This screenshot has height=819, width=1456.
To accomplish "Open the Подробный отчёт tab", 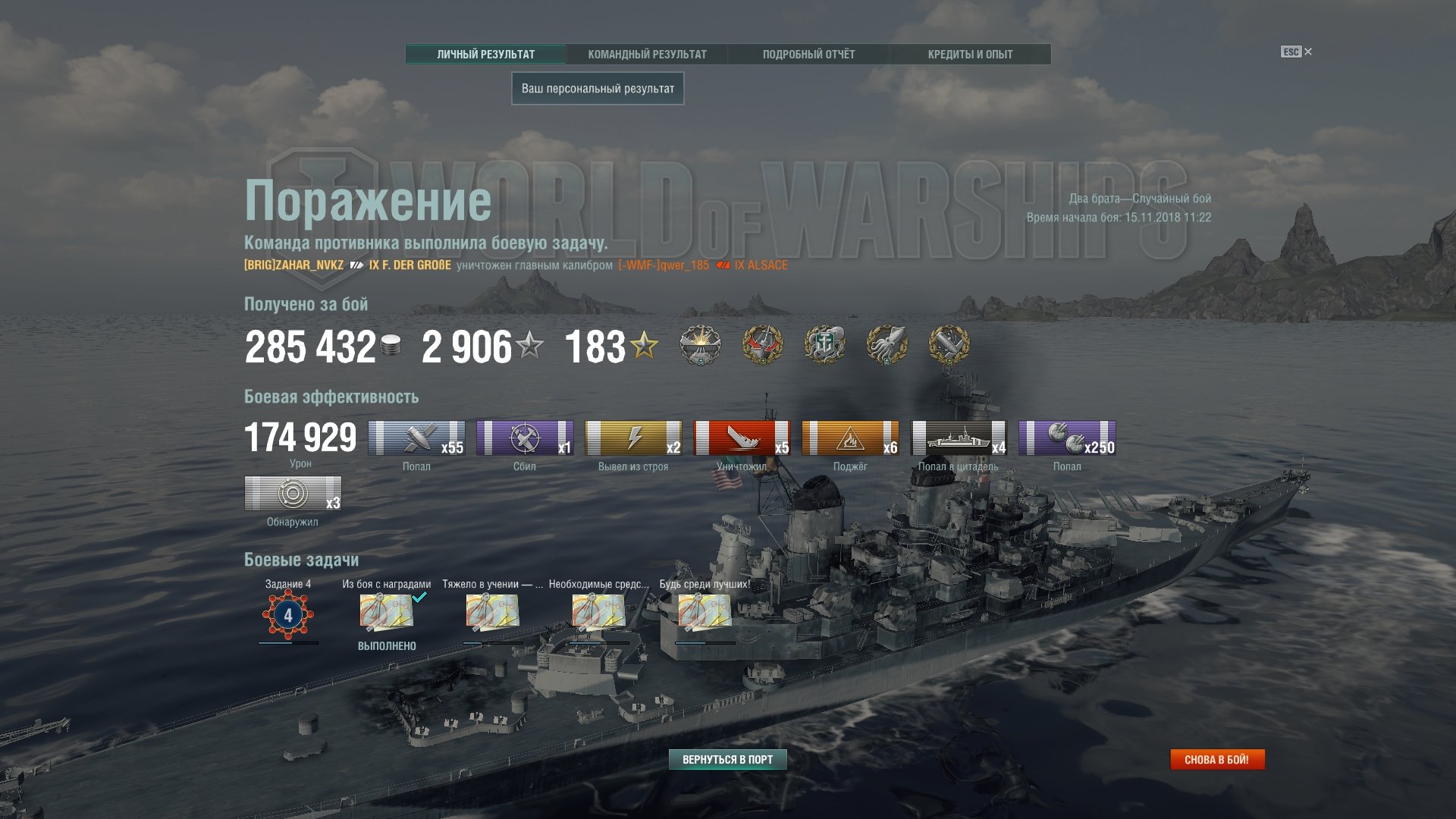I will 808,54.
